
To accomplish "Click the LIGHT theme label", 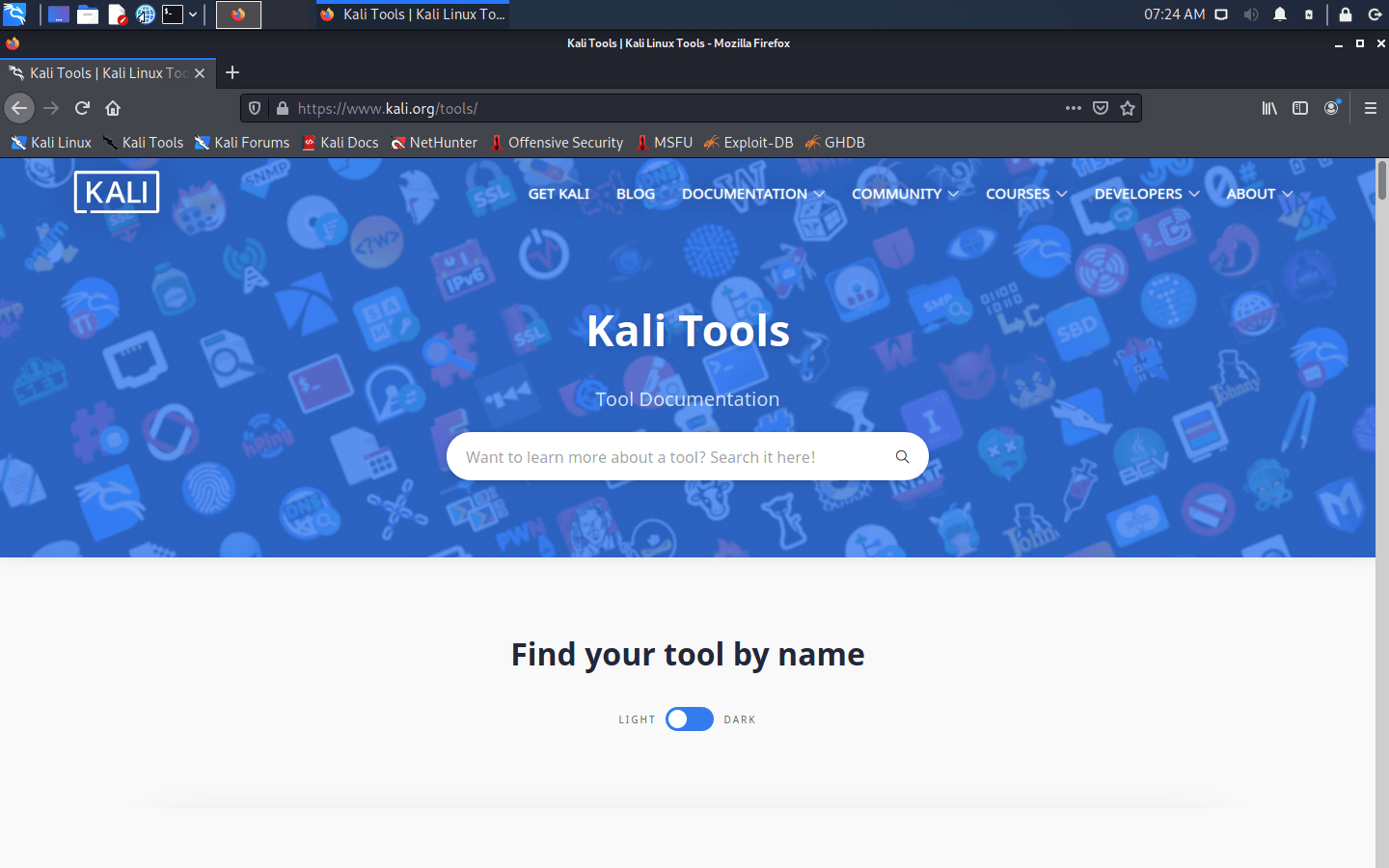I will click(637, 719).
